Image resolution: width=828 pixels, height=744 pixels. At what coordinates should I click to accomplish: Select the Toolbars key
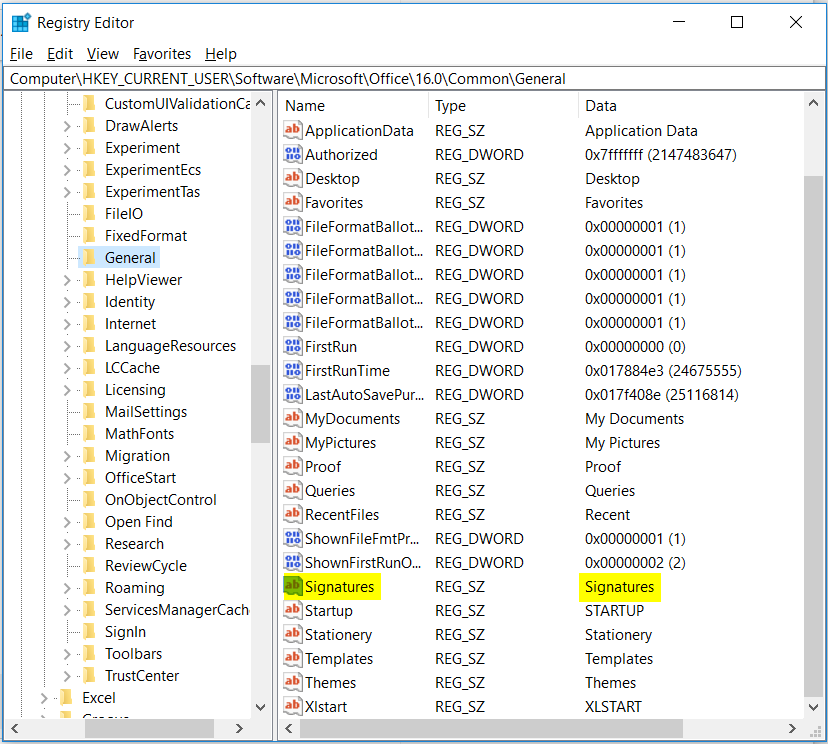(133, 654)
